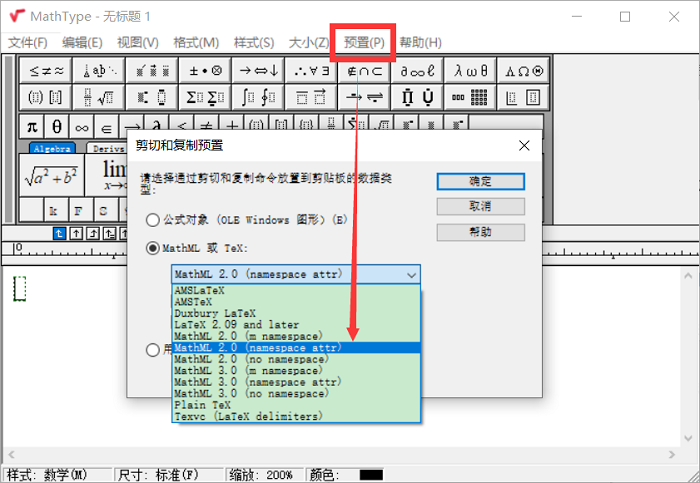Cancel the dialog with 取消
This screenshot has width=700, height=483.
coord(480,206)
